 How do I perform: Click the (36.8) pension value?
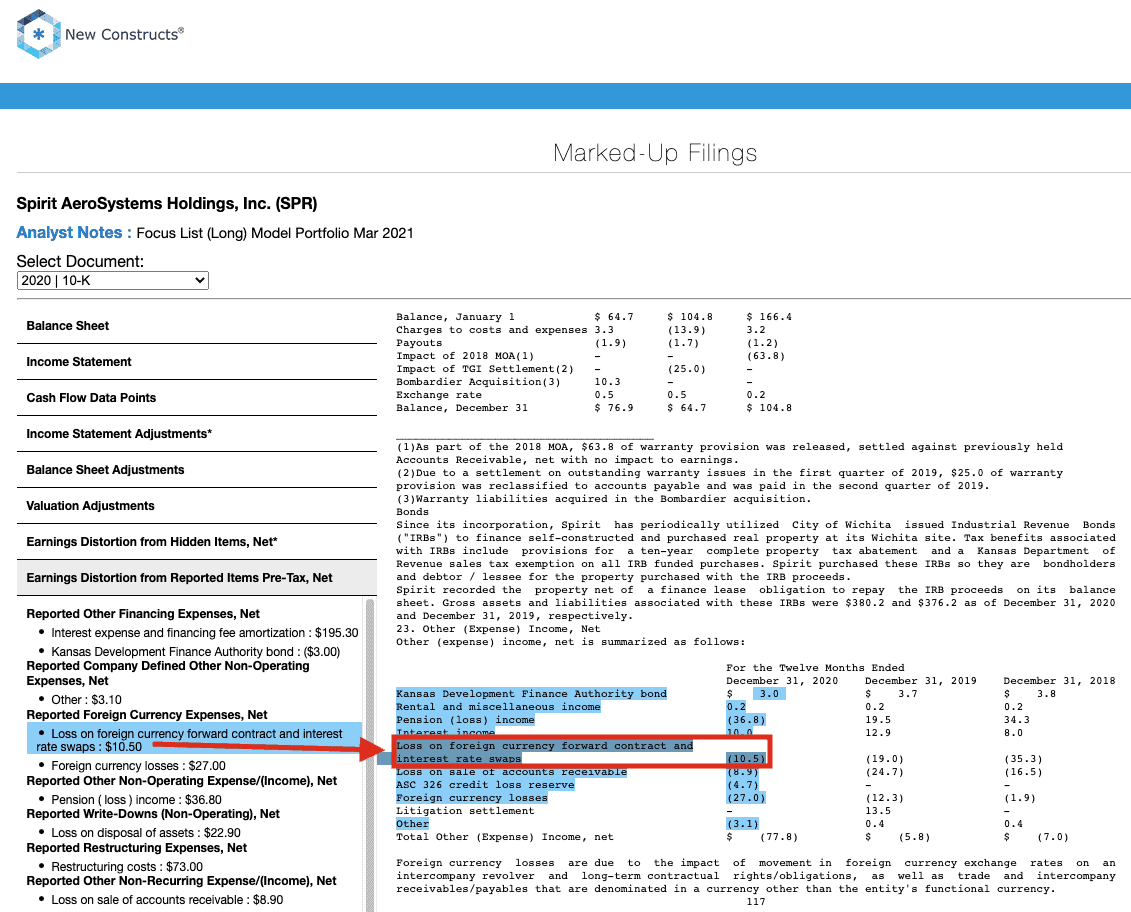[x=746, y=720]
